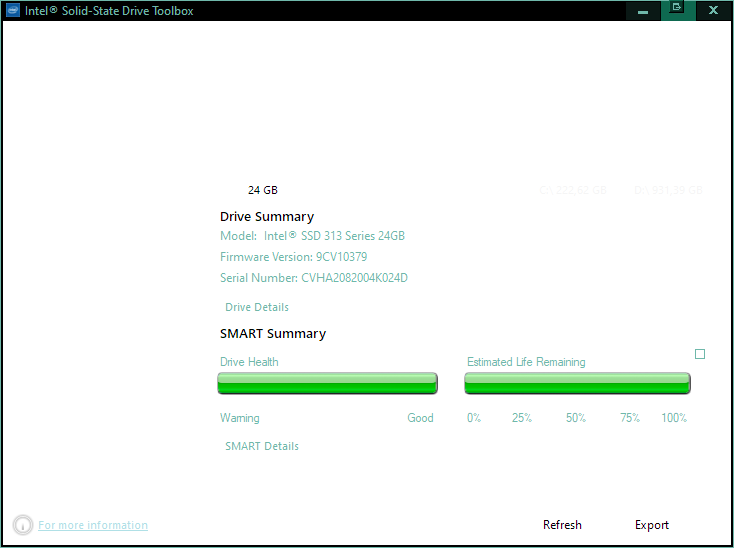Screen dimensions: 734x548
Task: Click the Serial Number text line
Action: tap(314, 278)
